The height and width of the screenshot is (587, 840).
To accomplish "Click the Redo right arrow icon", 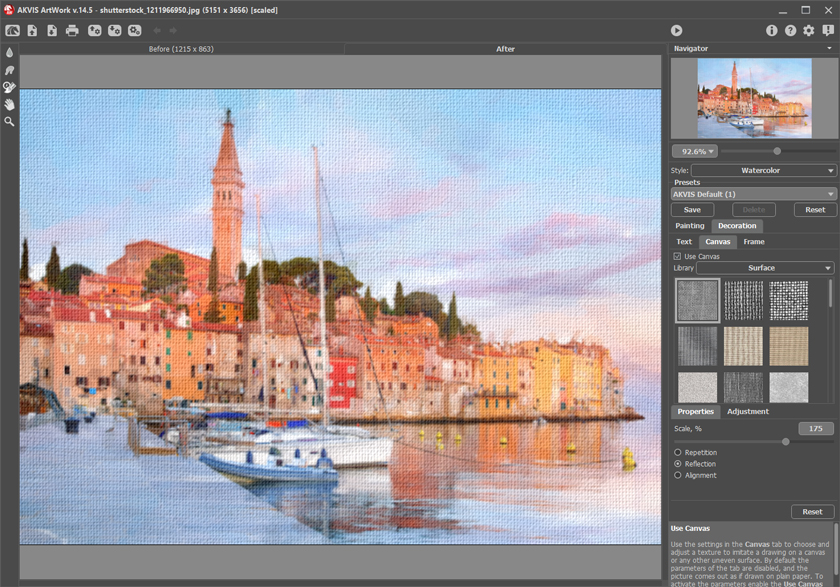I will (173, 31).
